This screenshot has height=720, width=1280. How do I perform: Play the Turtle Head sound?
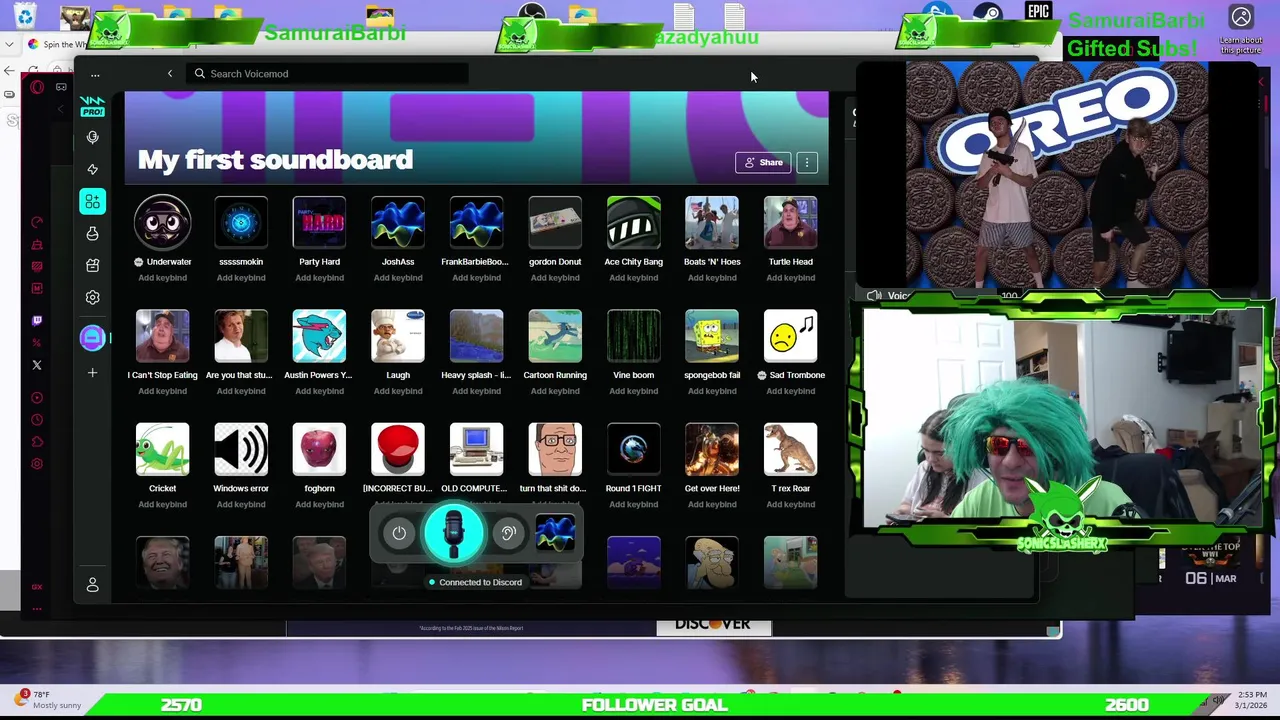pyautogui.click(x=790, y=222)
